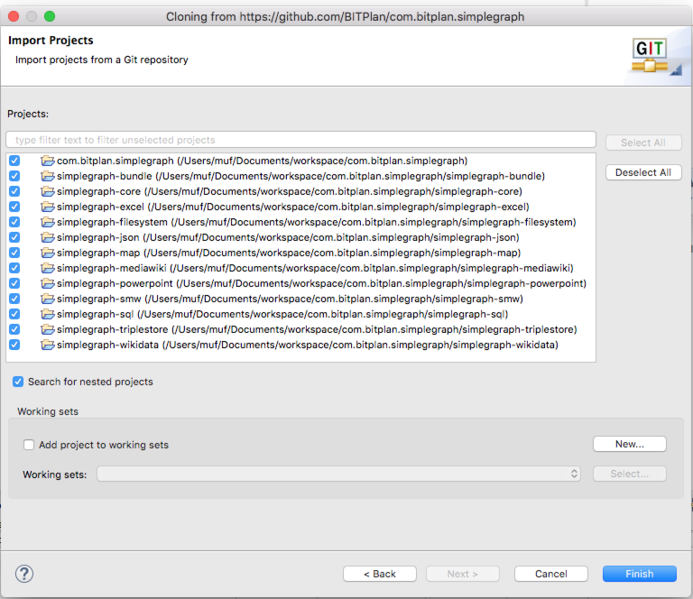Enable Add project to working sets
Viewport: 693px width, 599px height.
click(29, 445)
